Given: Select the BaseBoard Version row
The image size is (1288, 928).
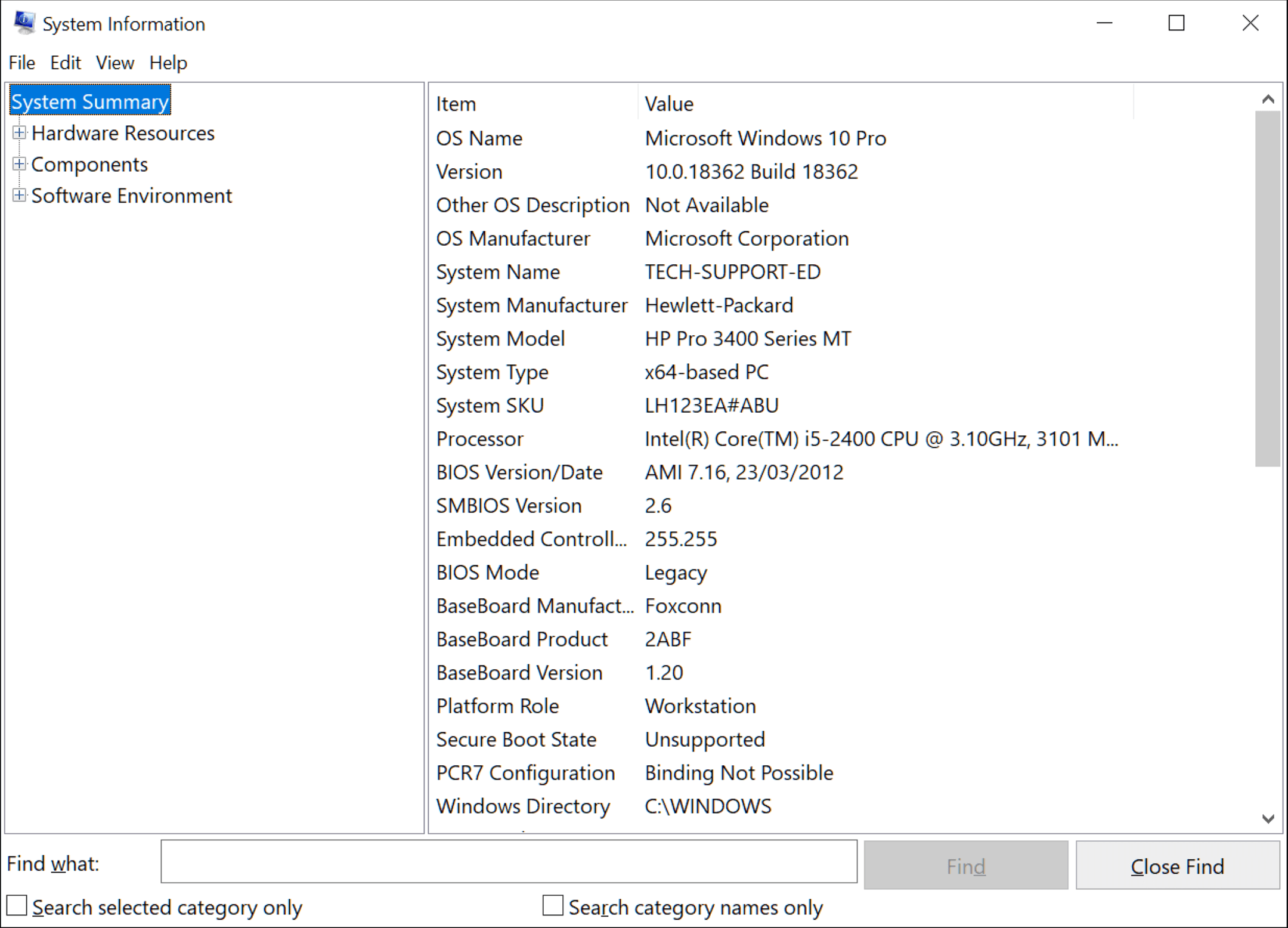Looking at the screenshot, I should (781, 673).
